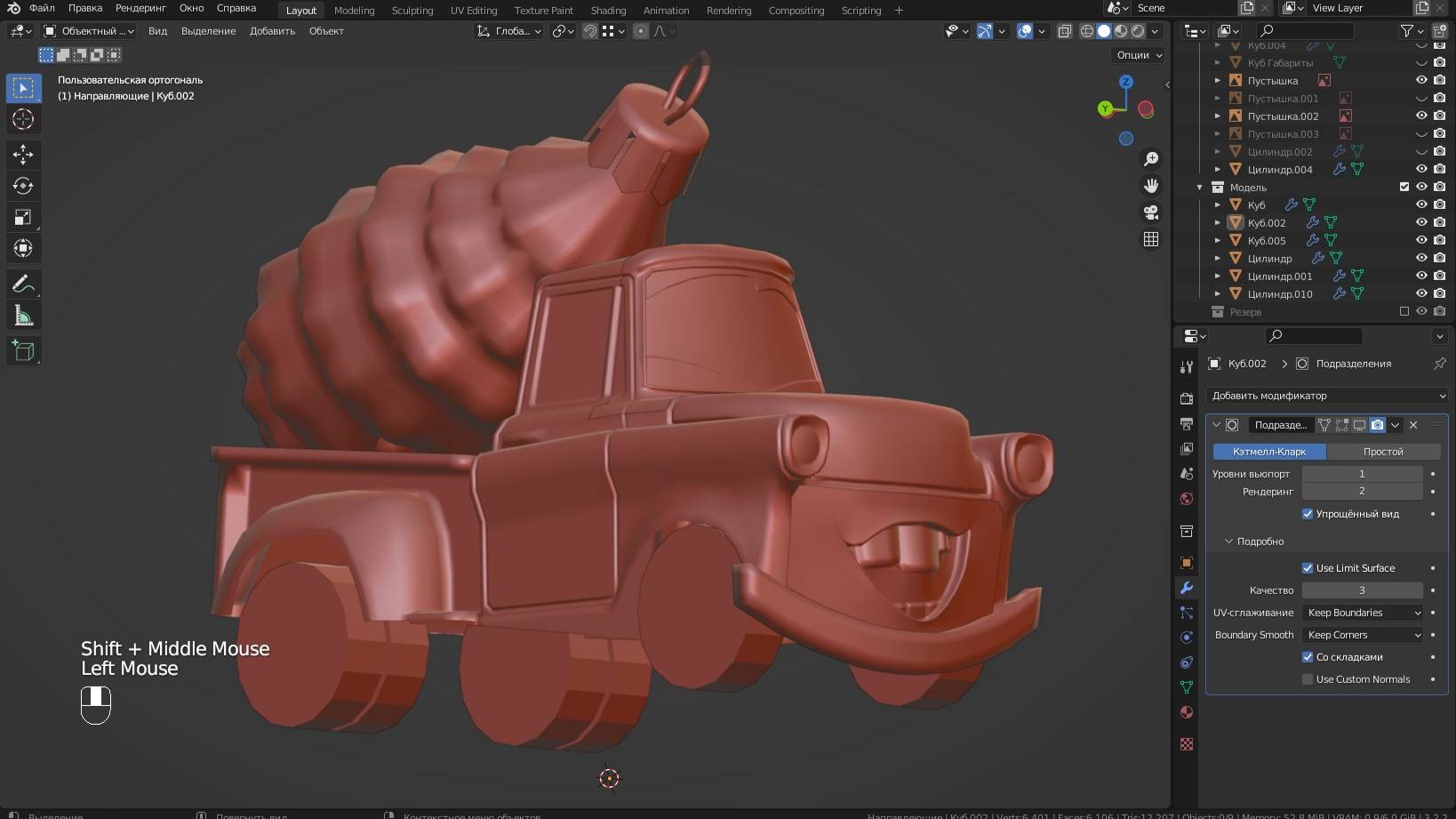
Task: Open the Material properties tab
Action: click(x=1187, y=712)
